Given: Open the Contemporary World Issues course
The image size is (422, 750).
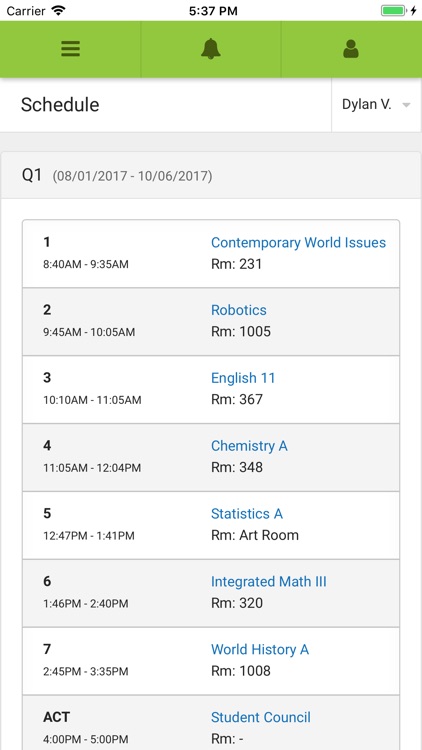Looking at the screenshot, I should (298, 243).
